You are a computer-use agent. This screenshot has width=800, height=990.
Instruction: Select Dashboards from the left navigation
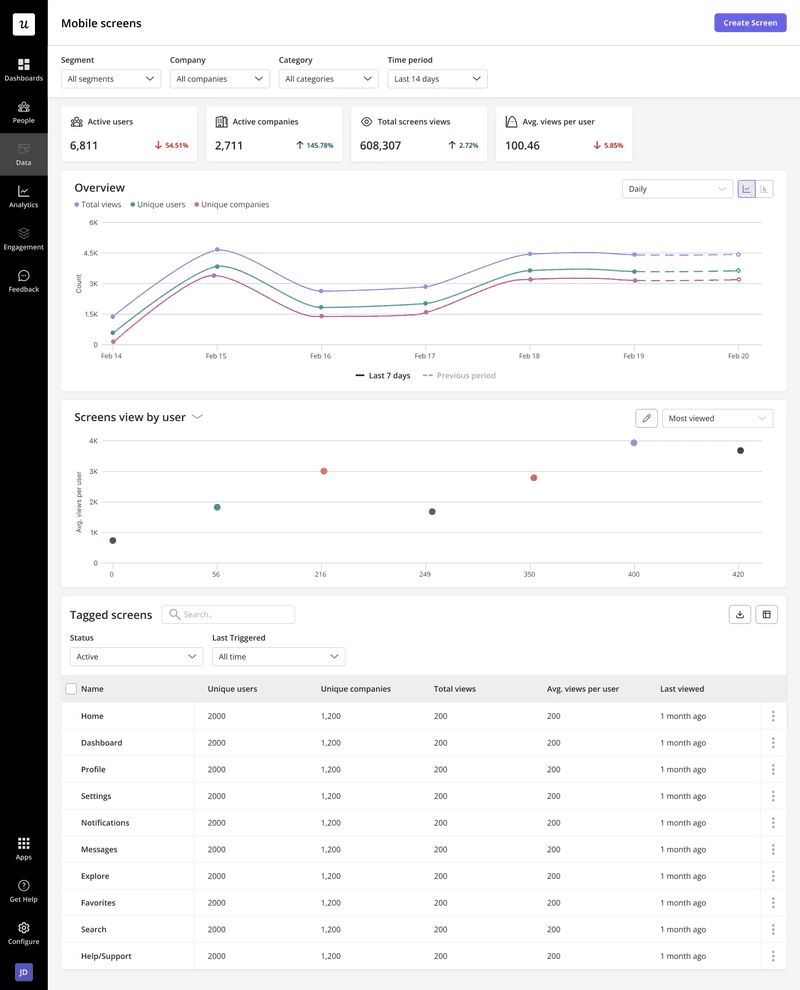[23, 70]
